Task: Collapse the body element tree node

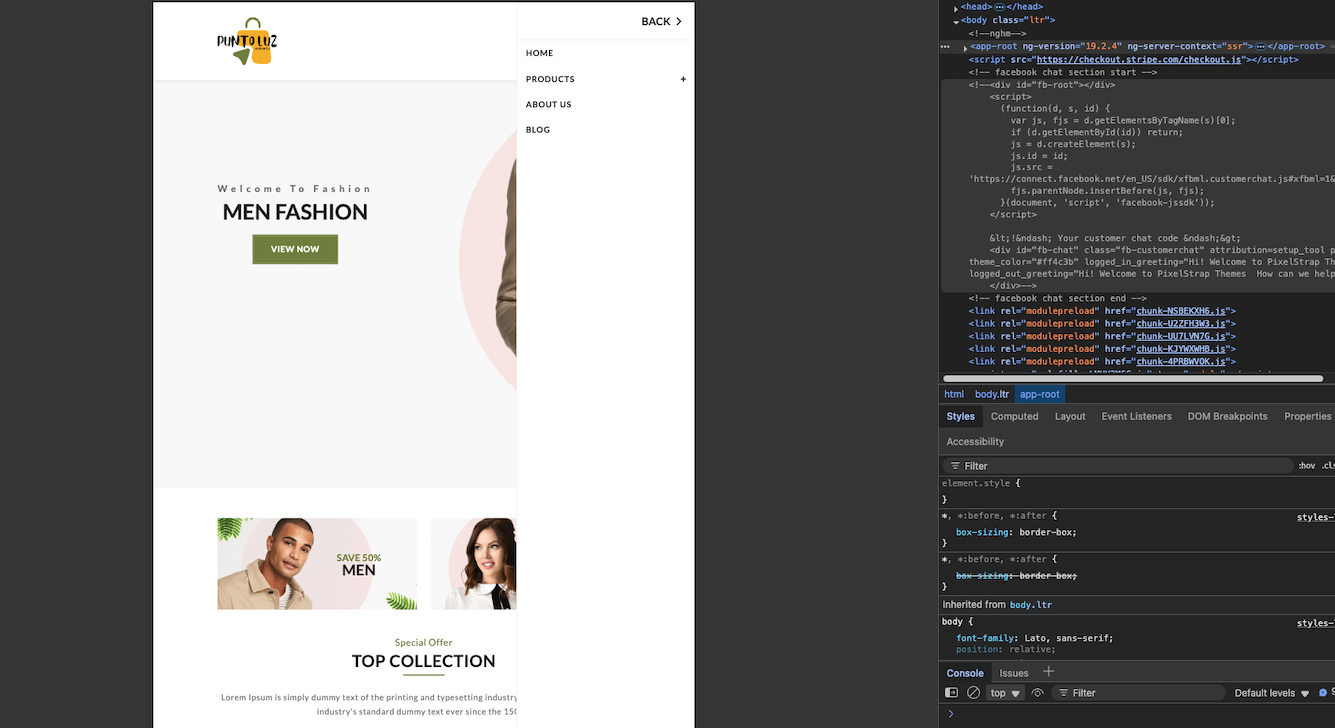Action: 956,20
